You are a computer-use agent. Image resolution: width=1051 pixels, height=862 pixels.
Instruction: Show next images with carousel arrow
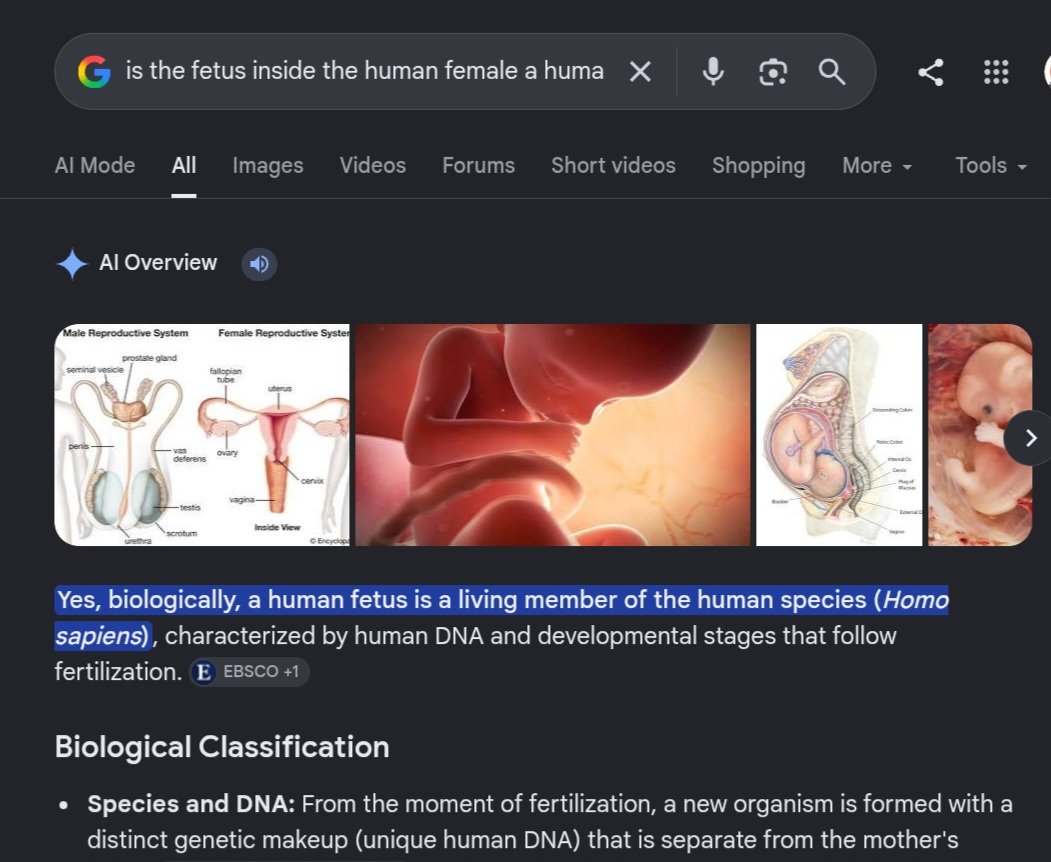tap(1030, 438)
